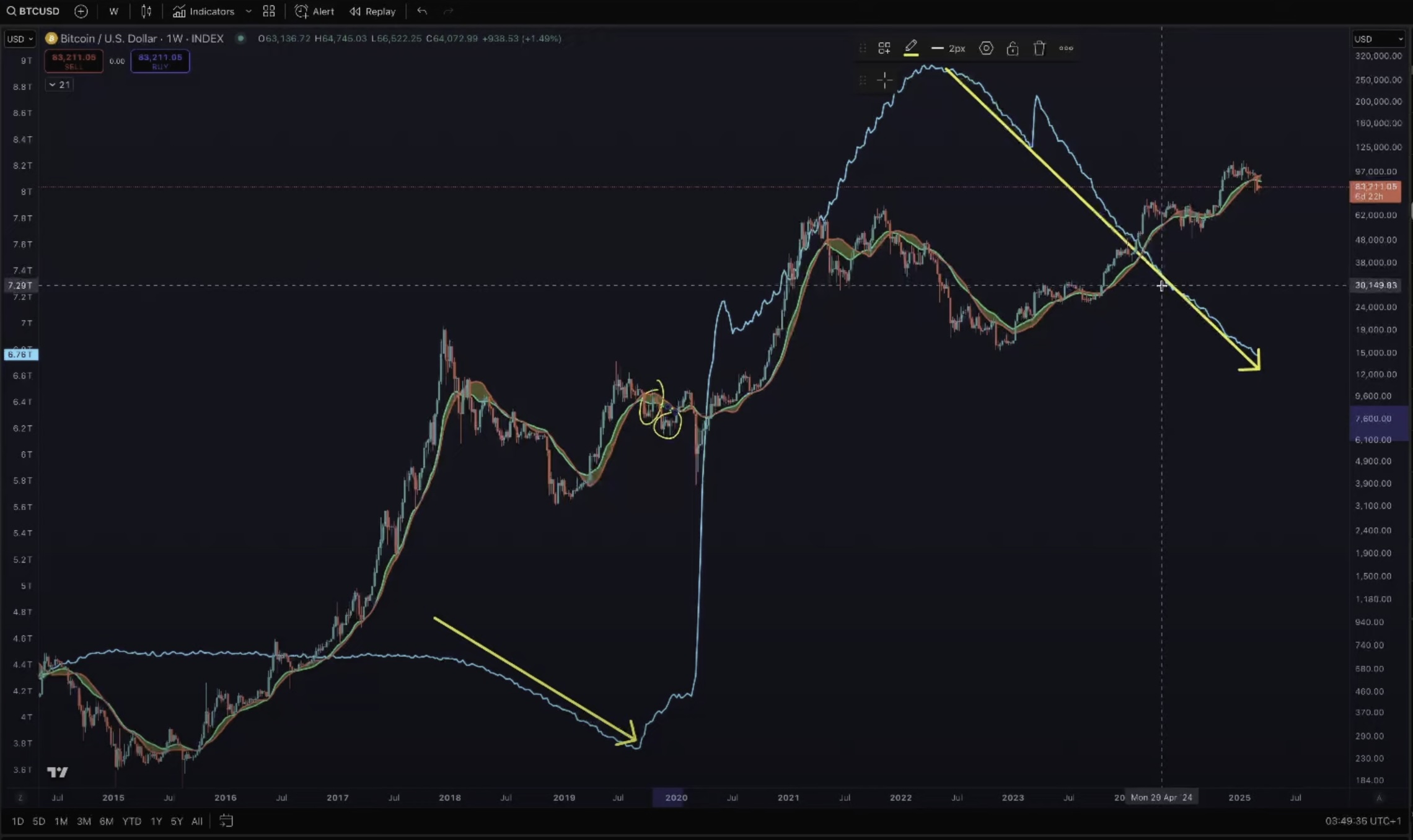This screenshot has height=840, width=1413.
Task: Click the red SELL 83,211.05 button
Action: [74, 61]
